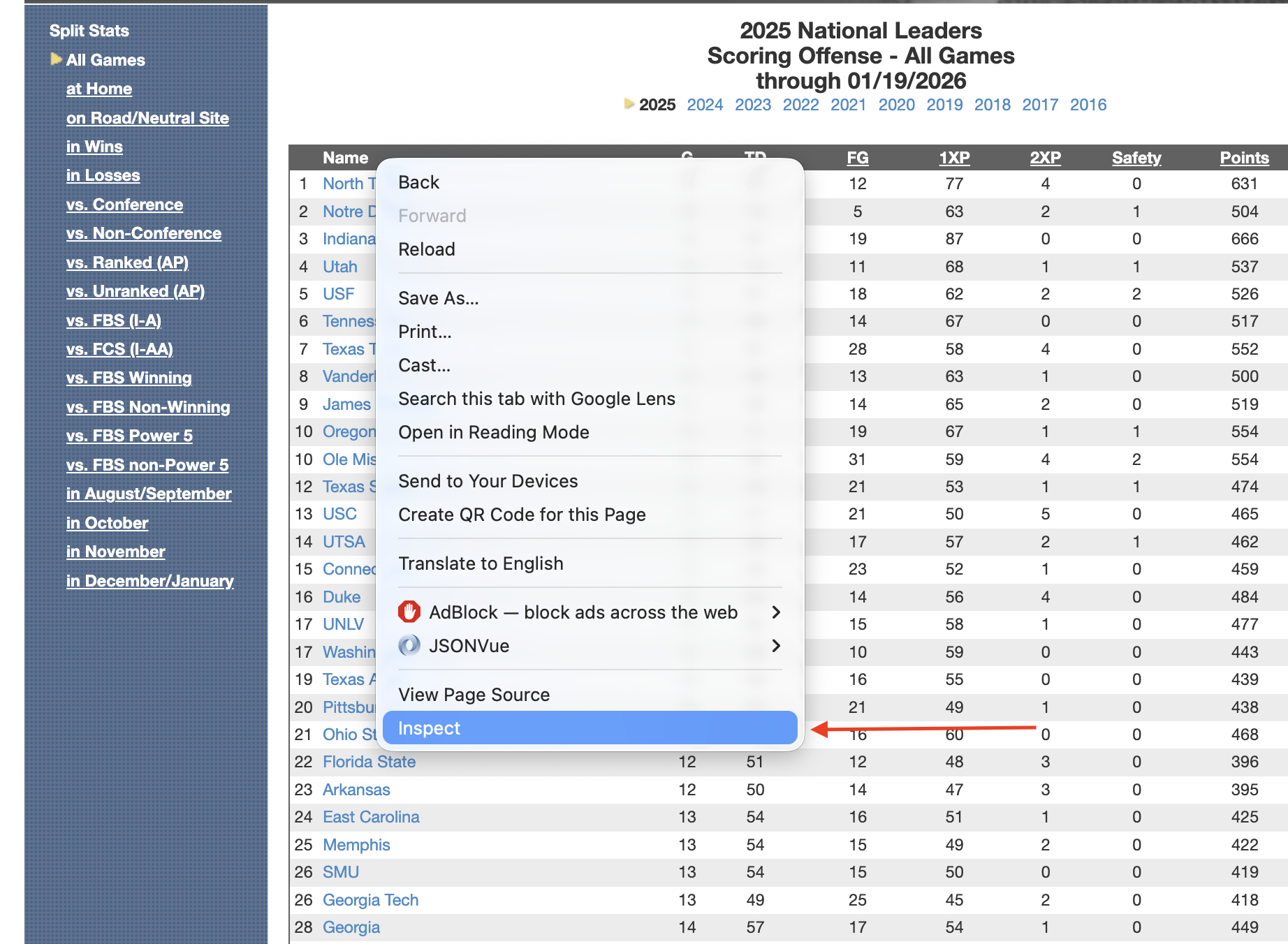Sort by the Safety column header

click(1136, 158)
